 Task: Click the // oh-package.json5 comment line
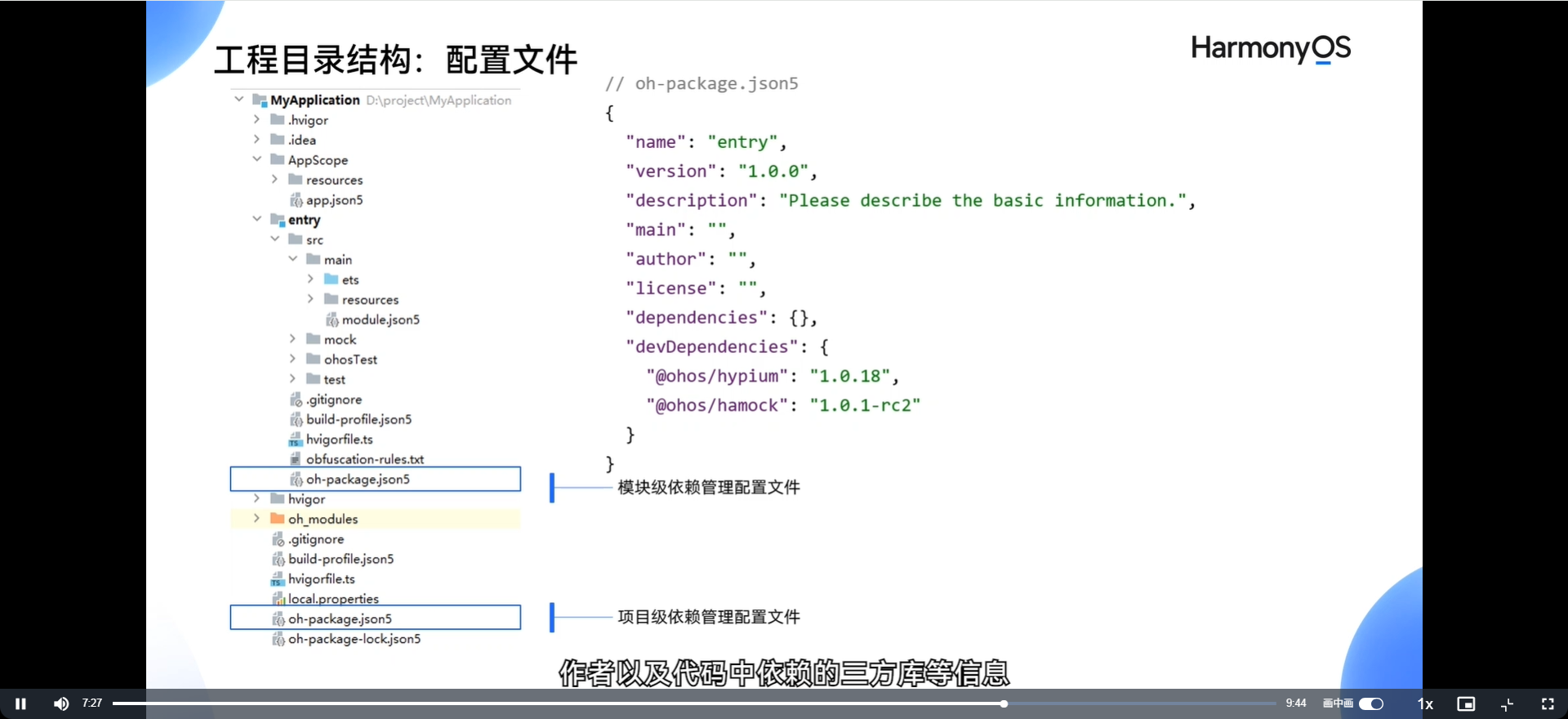point(702,83)
